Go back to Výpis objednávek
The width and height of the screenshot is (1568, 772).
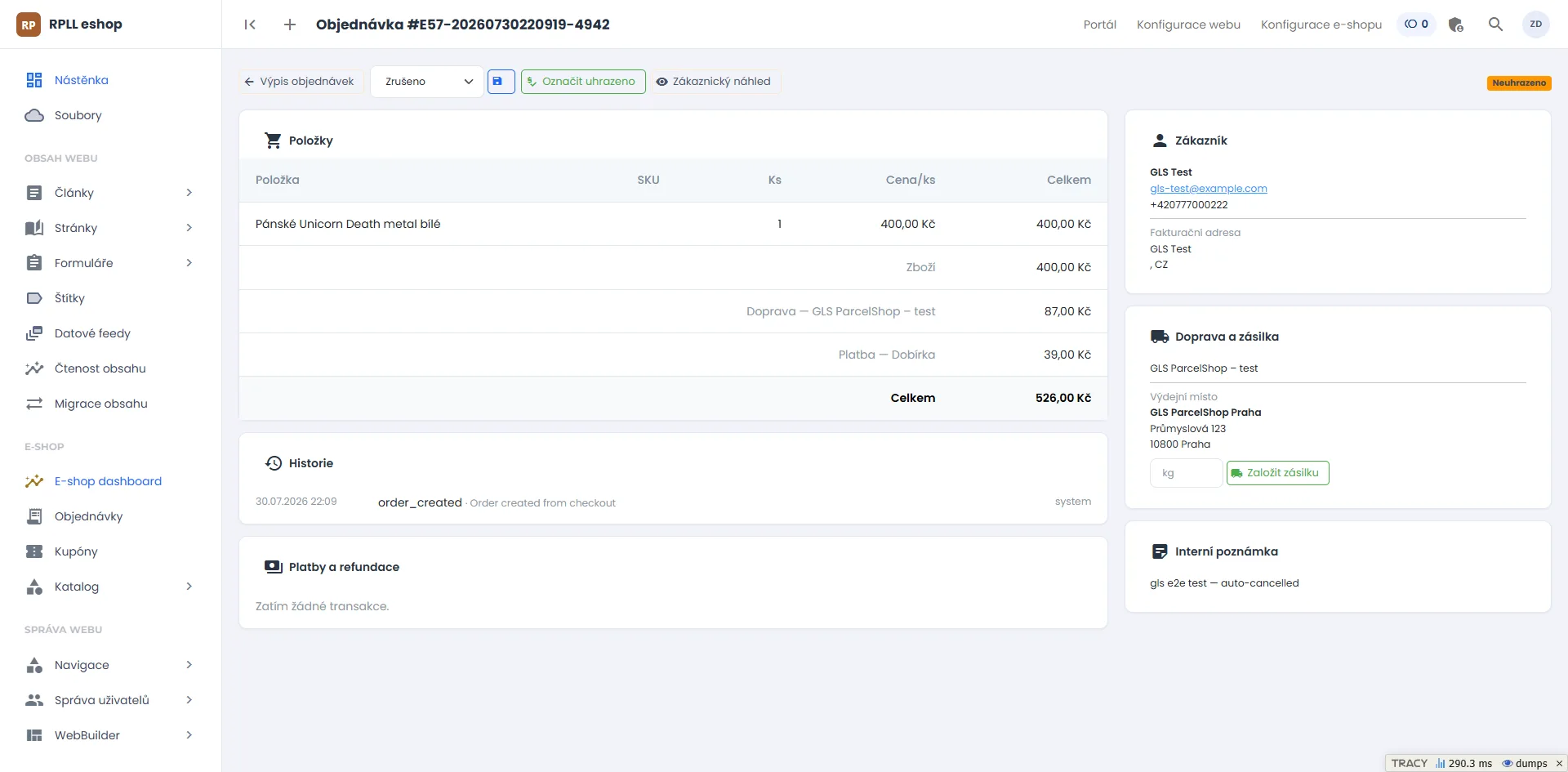pos(300,82)
